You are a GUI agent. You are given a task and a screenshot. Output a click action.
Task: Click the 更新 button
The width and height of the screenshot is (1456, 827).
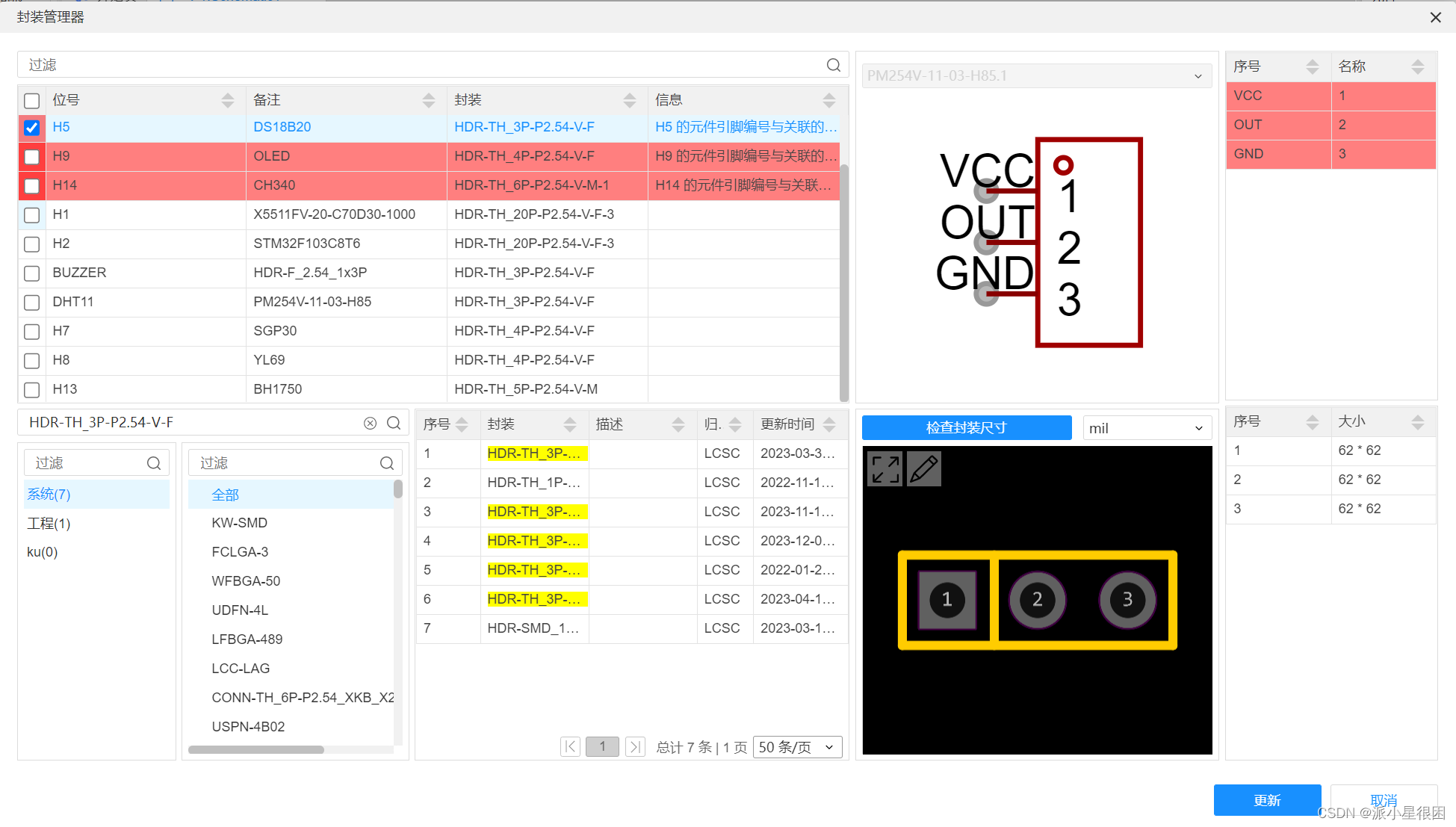tap(1266, 800)
